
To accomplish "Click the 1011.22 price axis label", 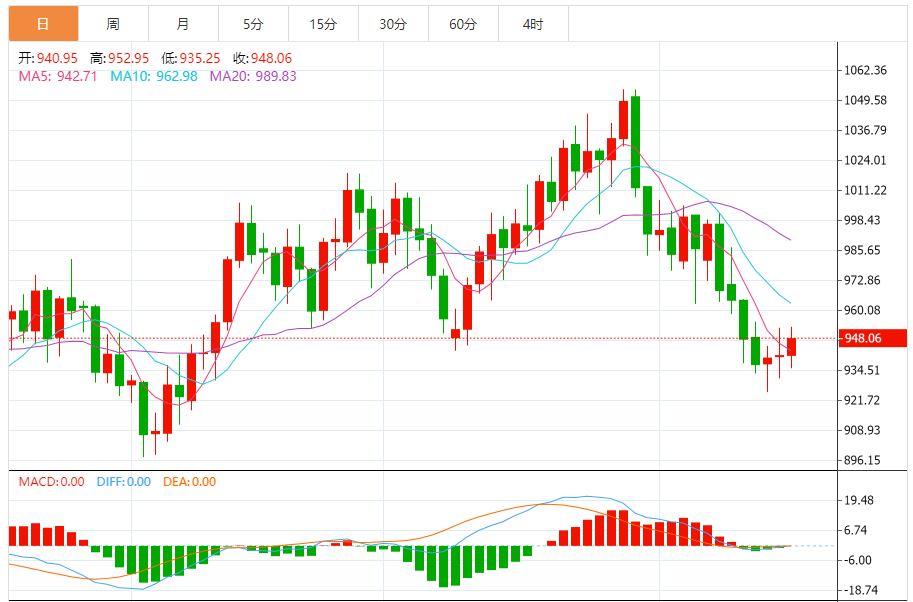I will tap(865, 190).
